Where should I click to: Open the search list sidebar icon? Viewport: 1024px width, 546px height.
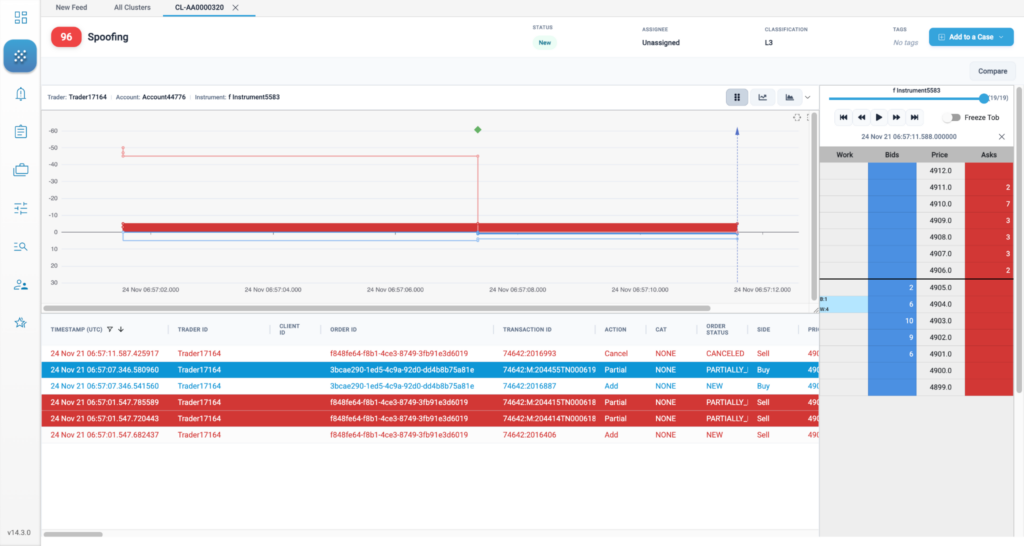(x=20, y=246)
